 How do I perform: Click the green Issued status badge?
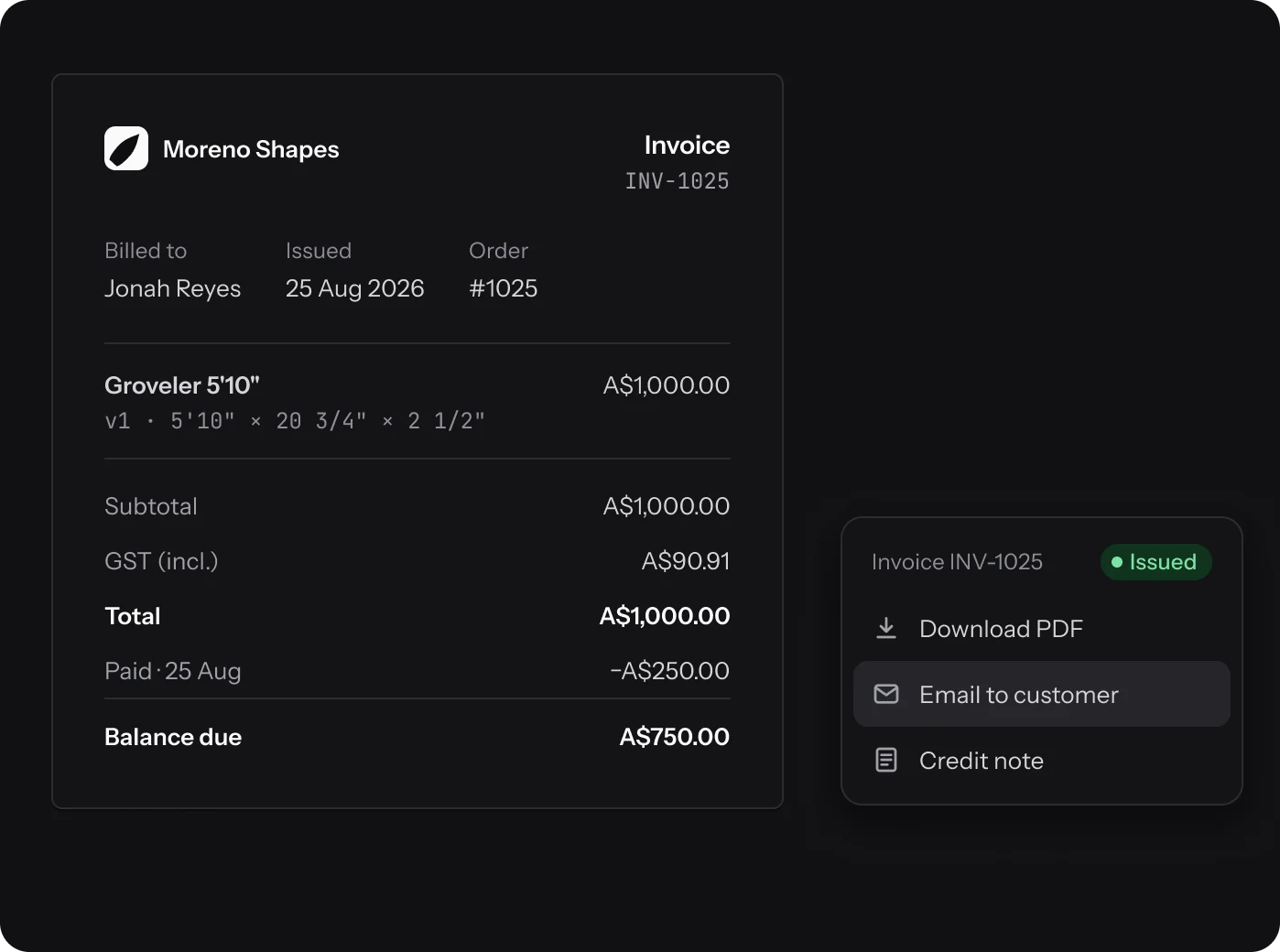point(1155,562)
